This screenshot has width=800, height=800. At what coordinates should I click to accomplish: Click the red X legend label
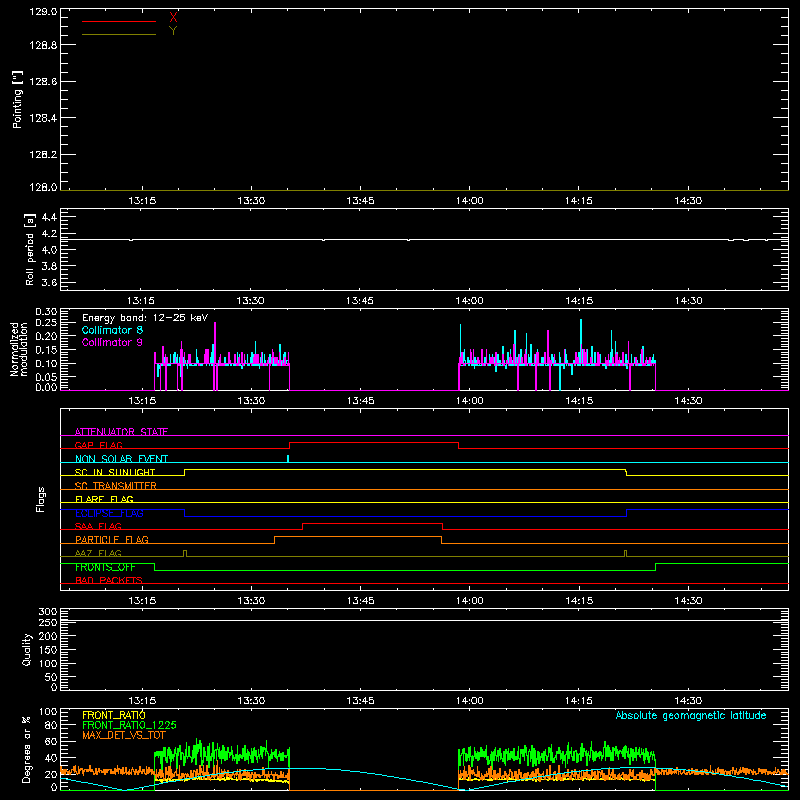pos(173,18)
